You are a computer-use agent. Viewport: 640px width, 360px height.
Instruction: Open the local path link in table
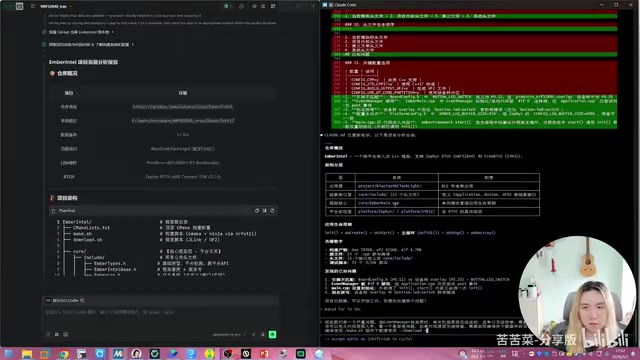pyautogui.click(x=182, y=120)
